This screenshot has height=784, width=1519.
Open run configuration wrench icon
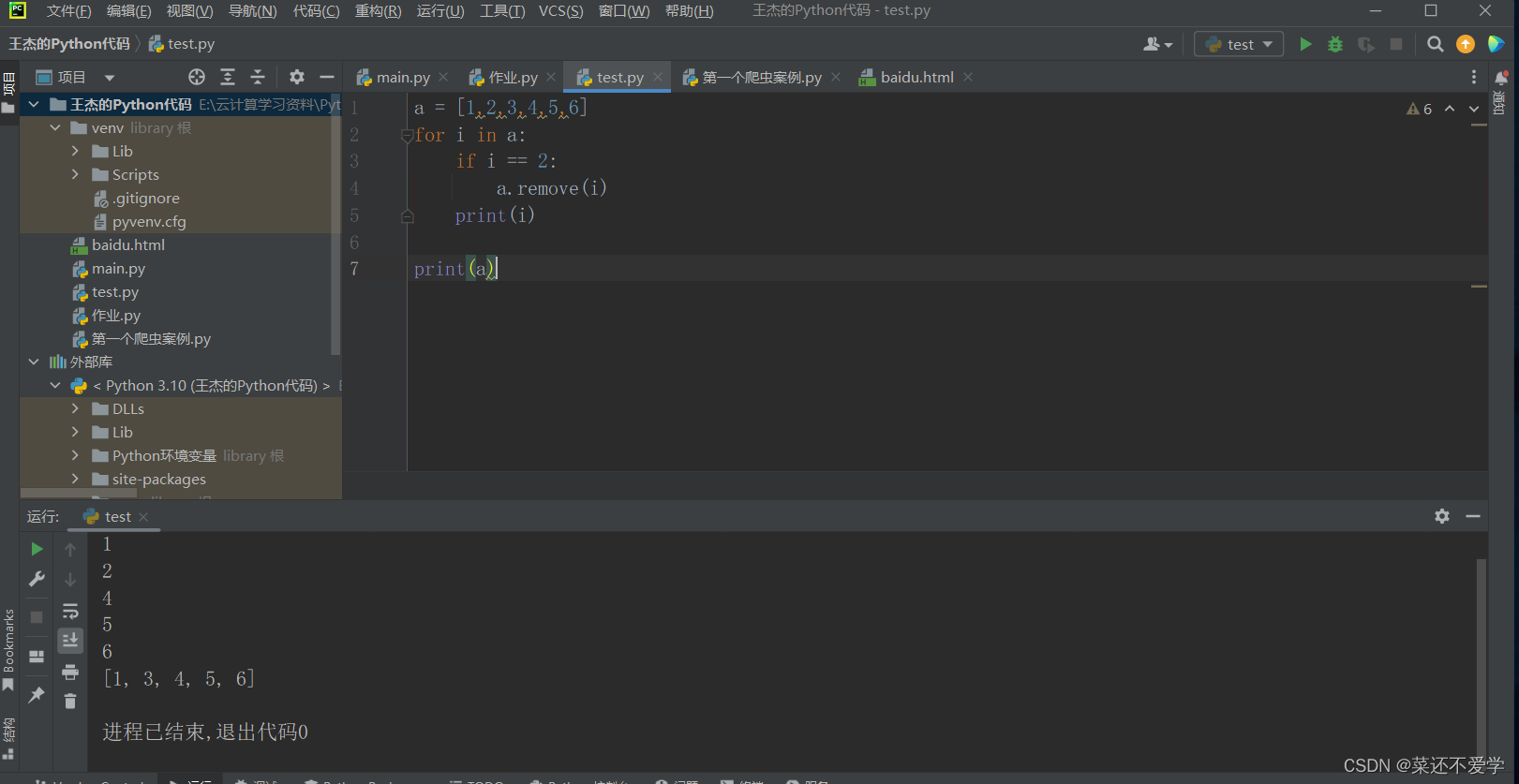[37, 579]
